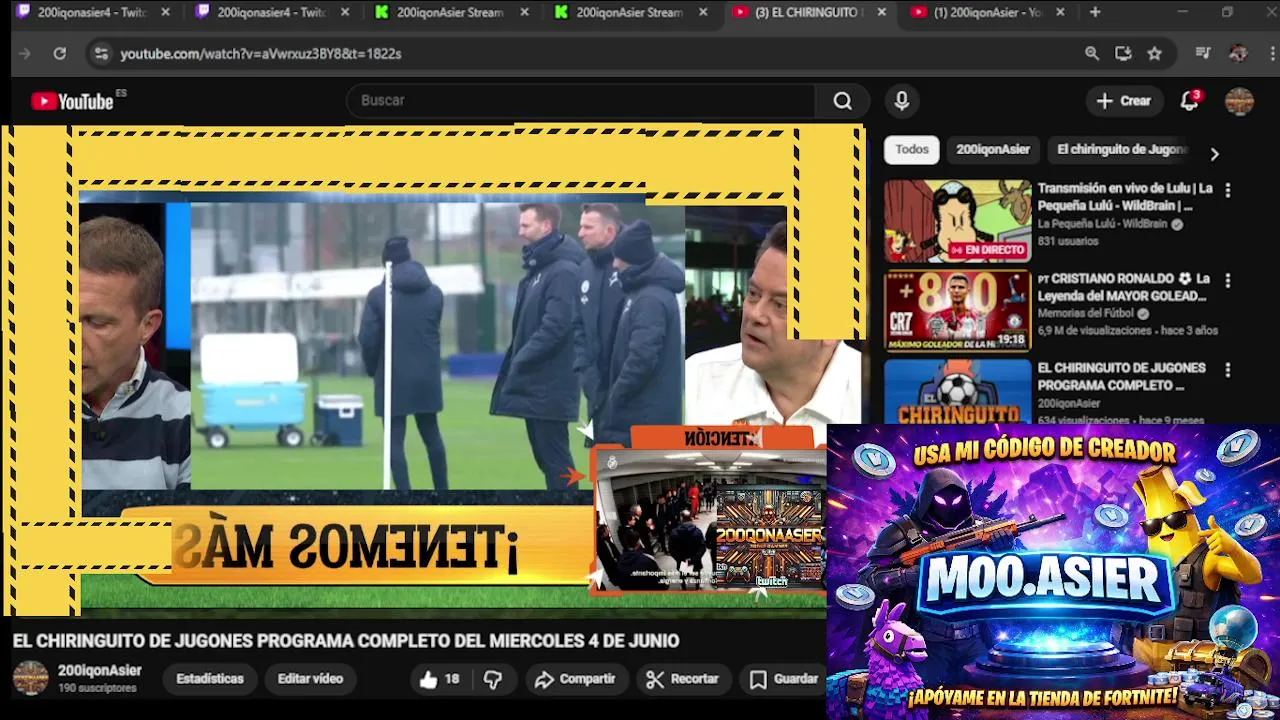Image resolution: width=1280 pixels, height=720 pixels.
Task: Click the Editar vídeo button
Action: pos(310,679)
